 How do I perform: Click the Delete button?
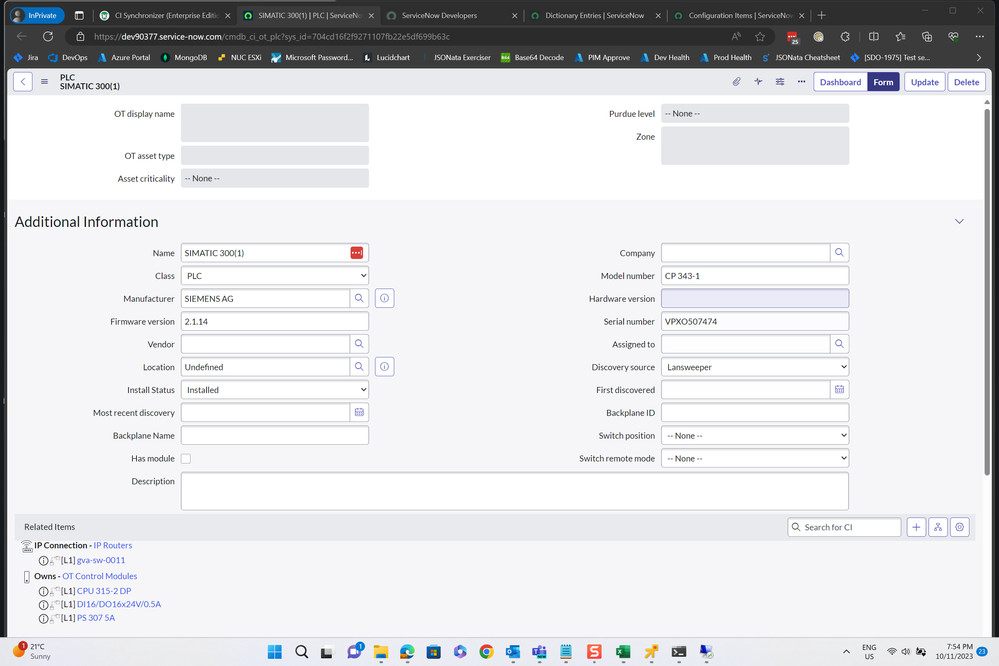click(x=967, y=82)
